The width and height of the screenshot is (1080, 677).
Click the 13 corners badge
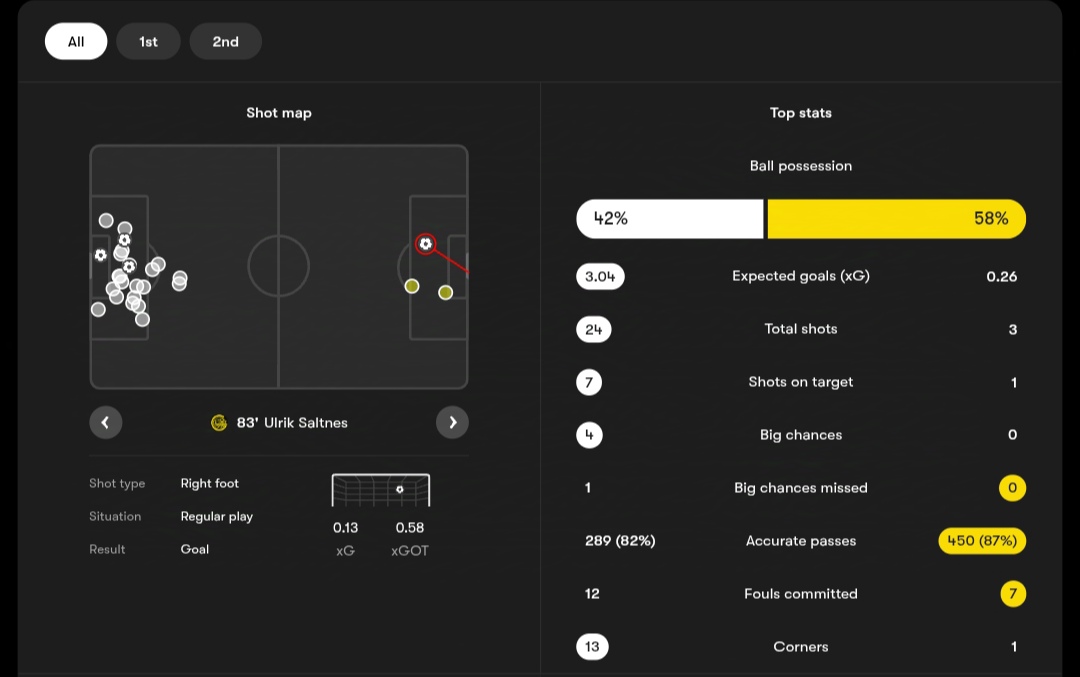tap(592, 647)
